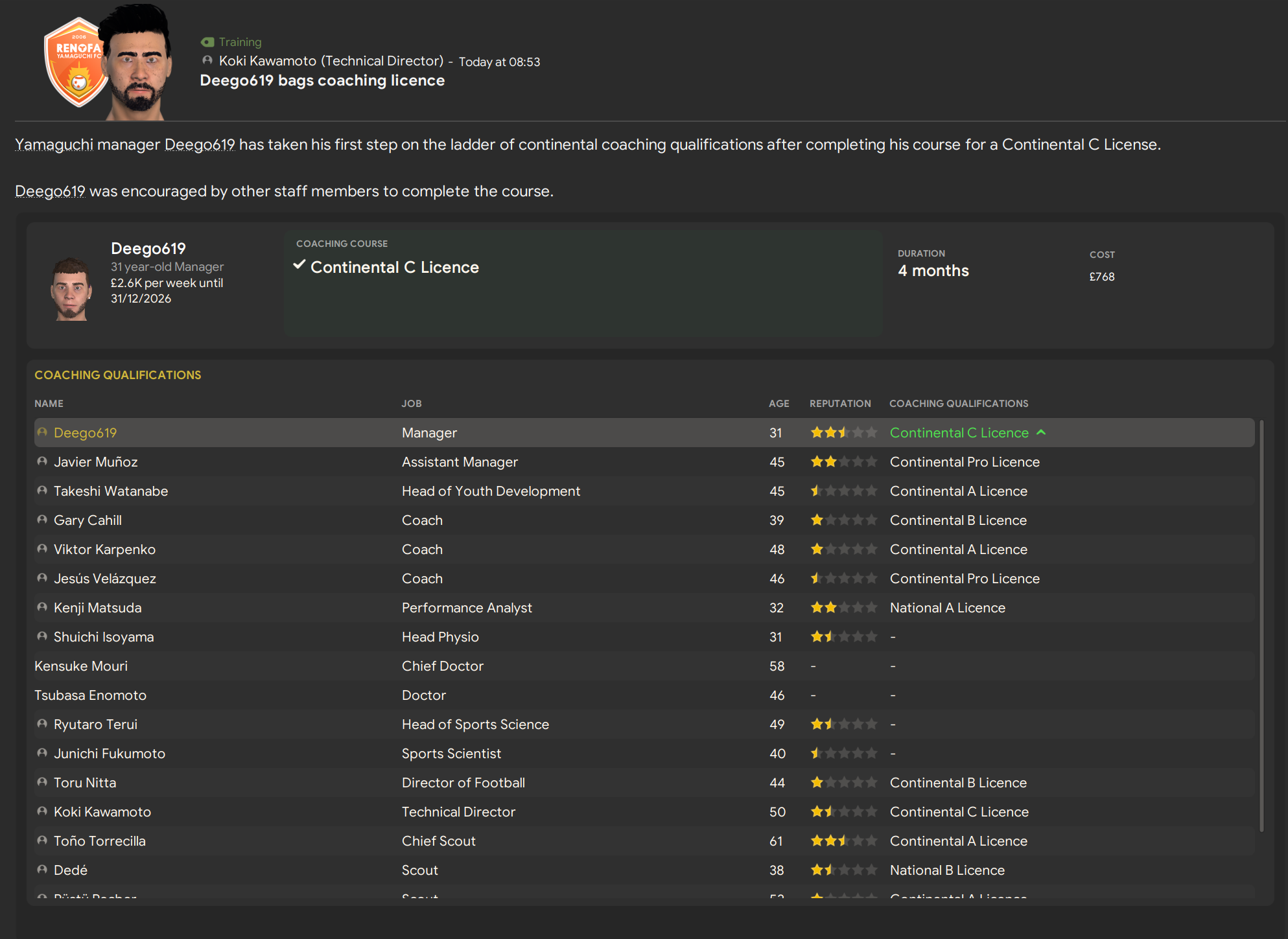Screen dimensions: 1288x939
Task: Click person icon beside Koki Kawamoto sender
Action: click(207, 60)
